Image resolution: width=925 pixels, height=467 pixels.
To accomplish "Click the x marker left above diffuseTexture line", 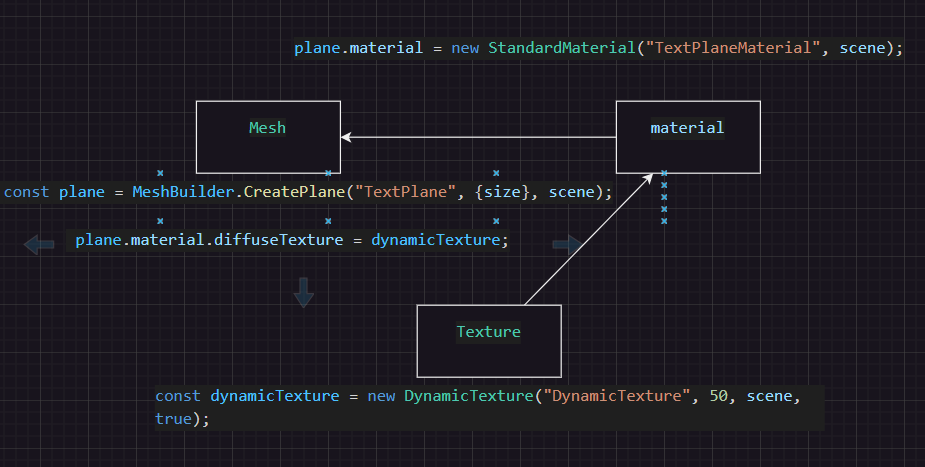I will pyautogui.click(x=160, y=220).
